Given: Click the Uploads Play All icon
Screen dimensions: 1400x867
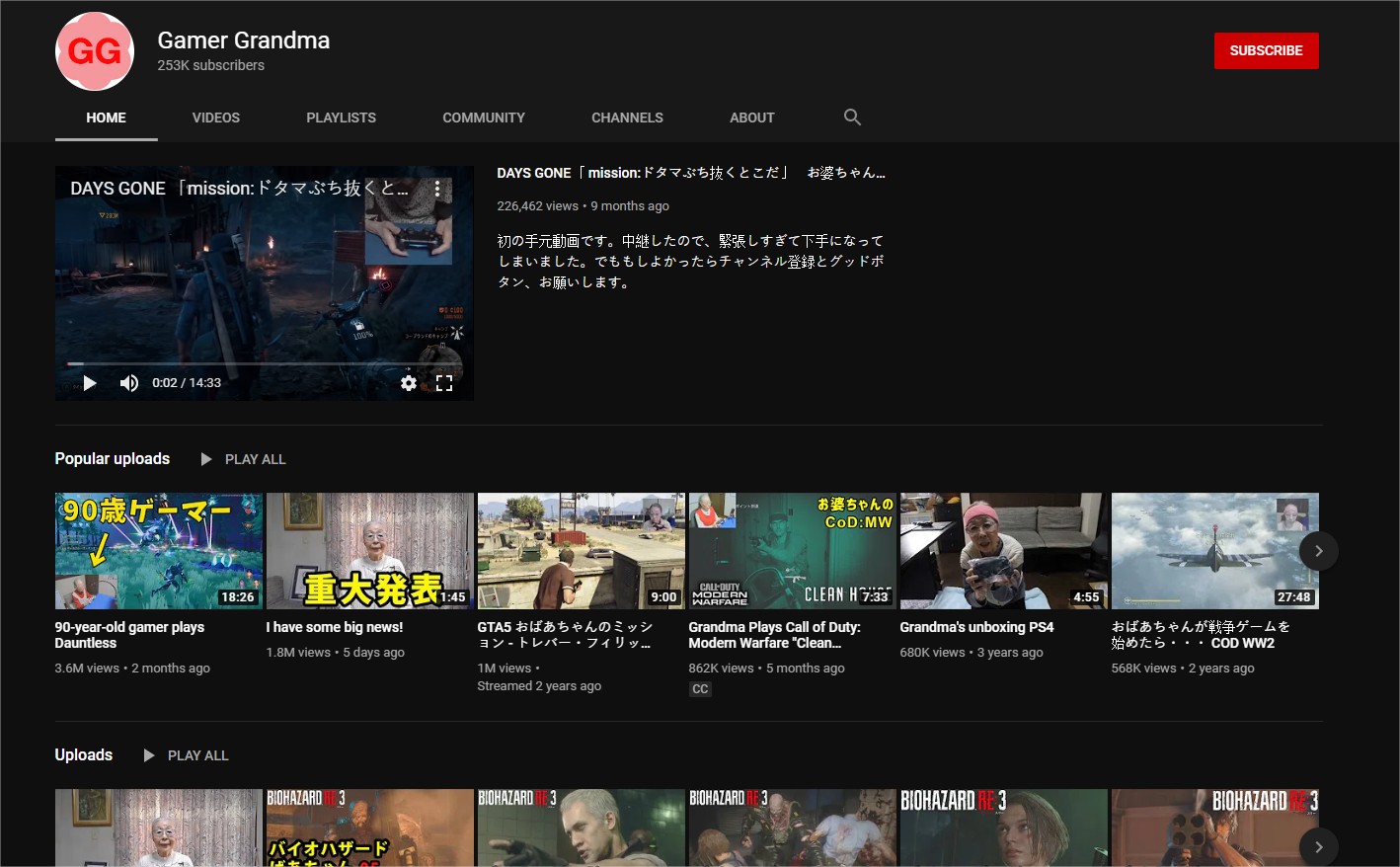Looking at the screenshot, I should tap(149, 755).
